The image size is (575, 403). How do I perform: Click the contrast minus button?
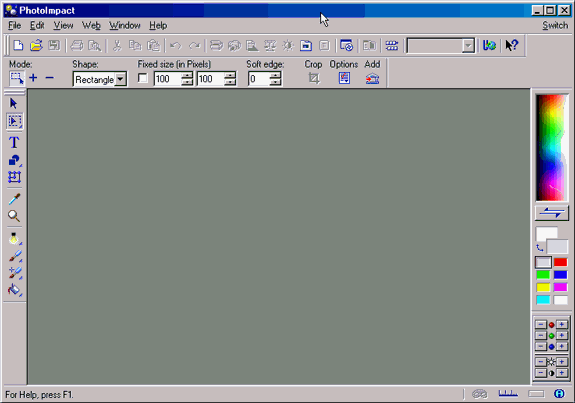tap(541, 373)
